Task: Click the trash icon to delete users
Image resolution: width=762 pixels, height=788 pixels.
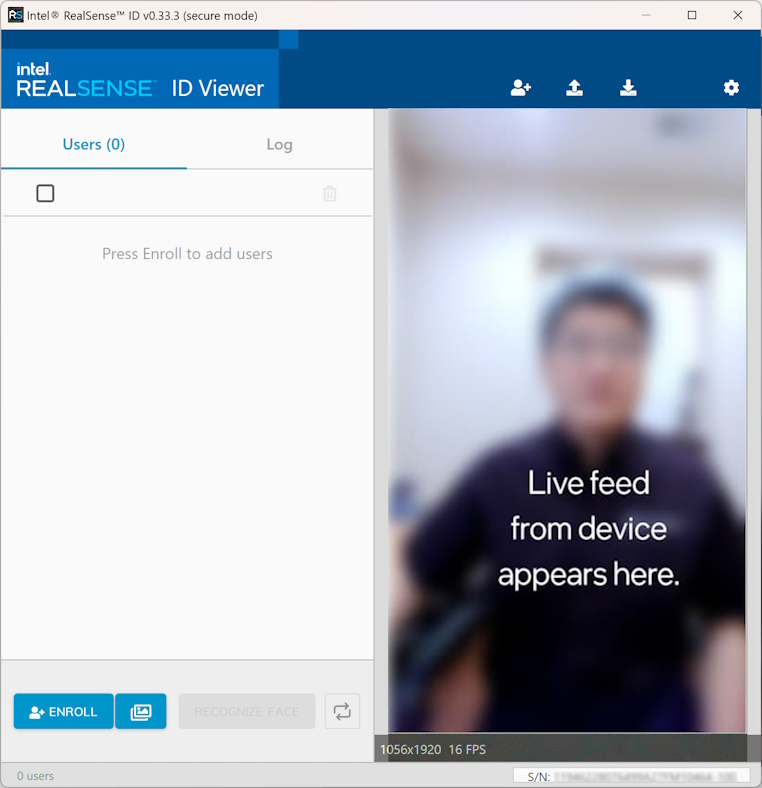Action: coord(330,194)
